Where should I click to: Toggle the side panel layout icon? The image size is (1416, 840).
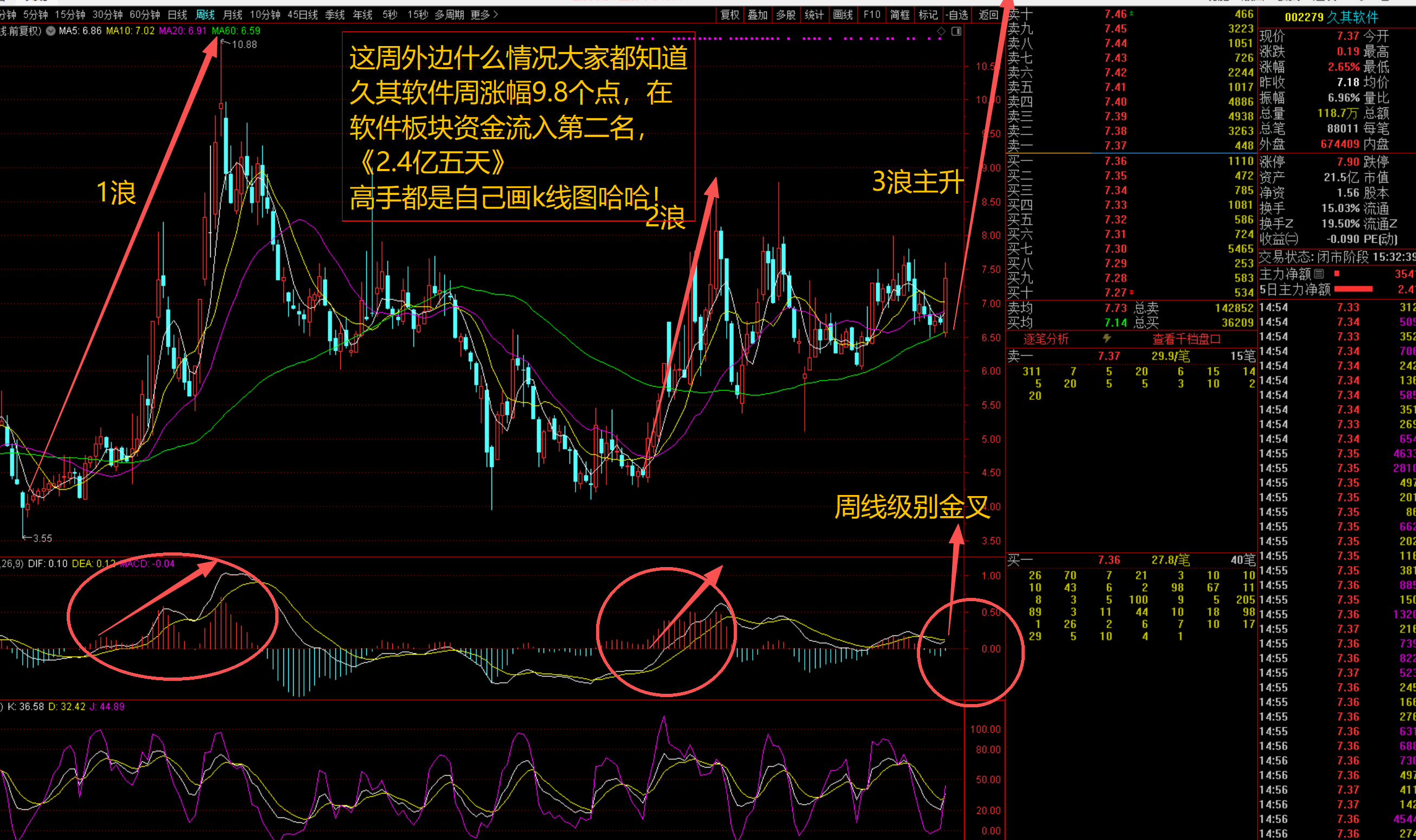[x=956, y=32]
